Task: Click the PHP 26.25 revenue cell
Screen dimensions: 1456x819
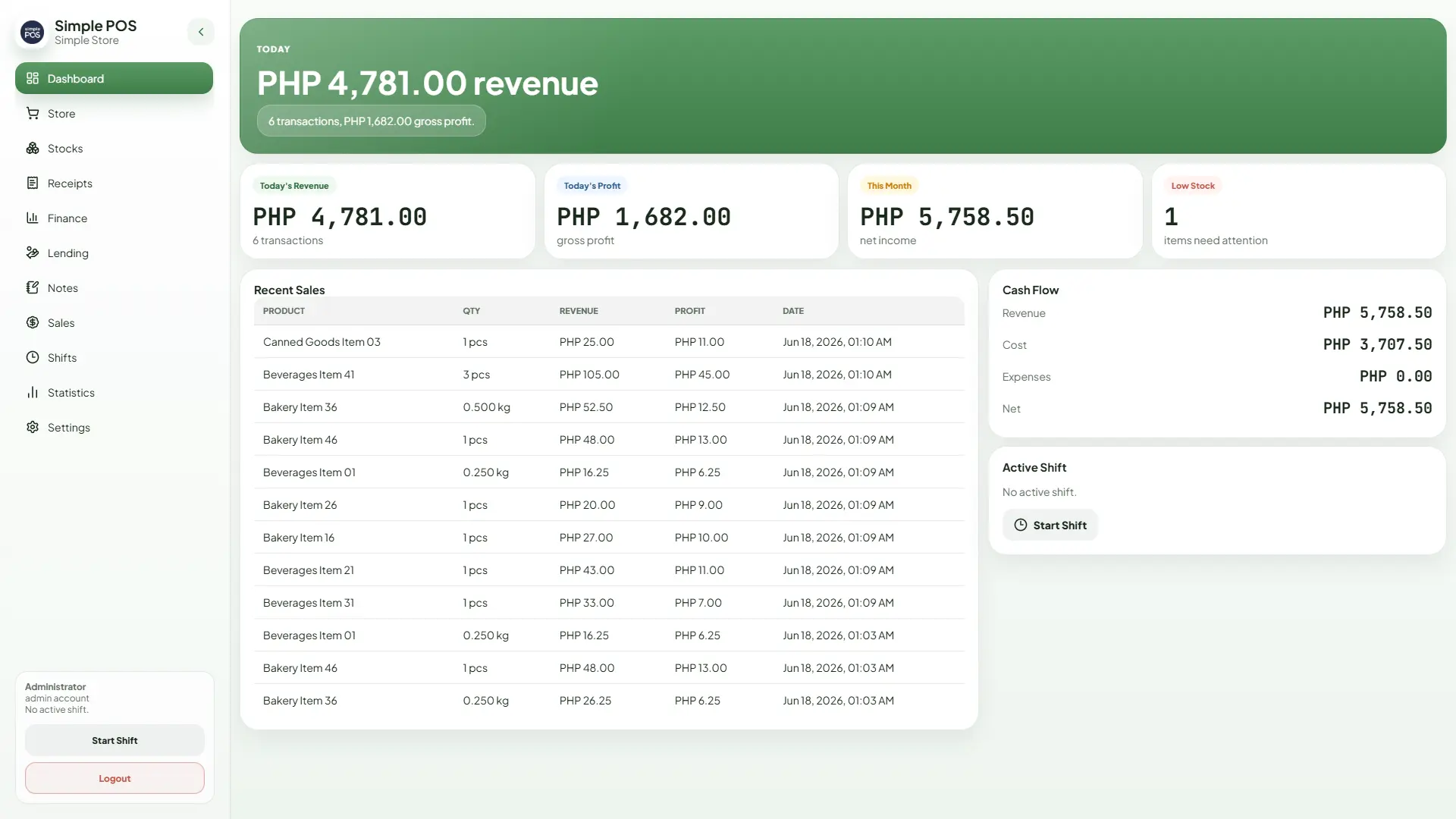Action: coord(585,701)
